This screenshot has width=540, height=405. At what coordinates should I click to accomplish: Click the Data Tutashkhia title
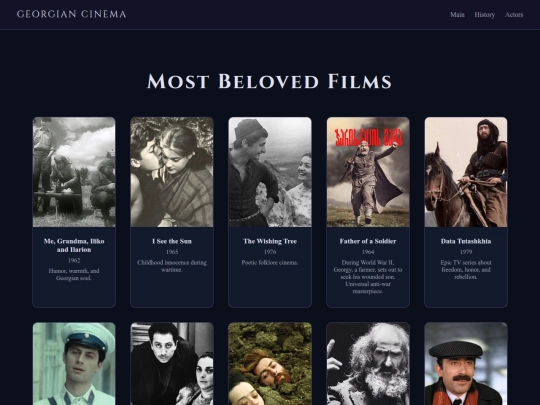point(466,241)
